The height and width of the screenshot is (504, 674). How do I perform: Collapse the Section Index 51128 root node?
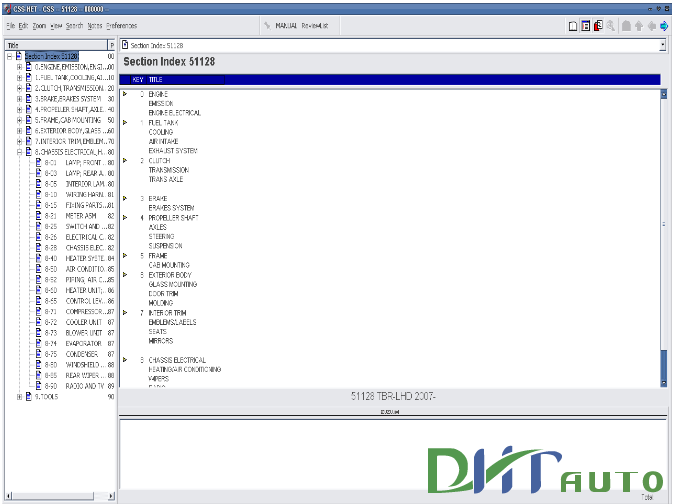click(9, 56)
